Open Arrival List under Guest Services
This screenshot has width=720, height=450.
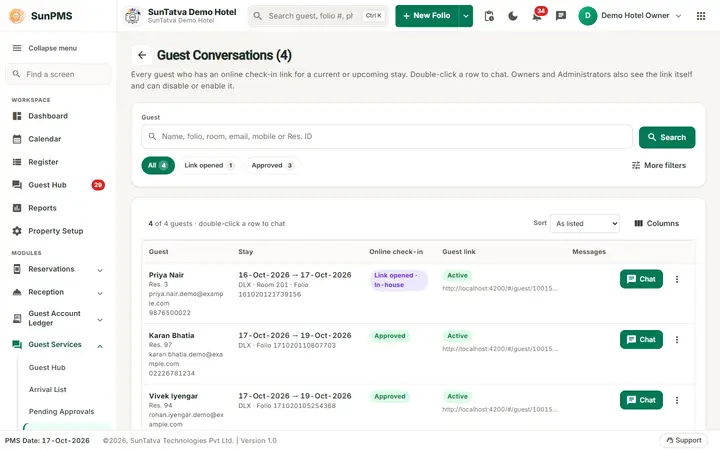click(48, 389)
